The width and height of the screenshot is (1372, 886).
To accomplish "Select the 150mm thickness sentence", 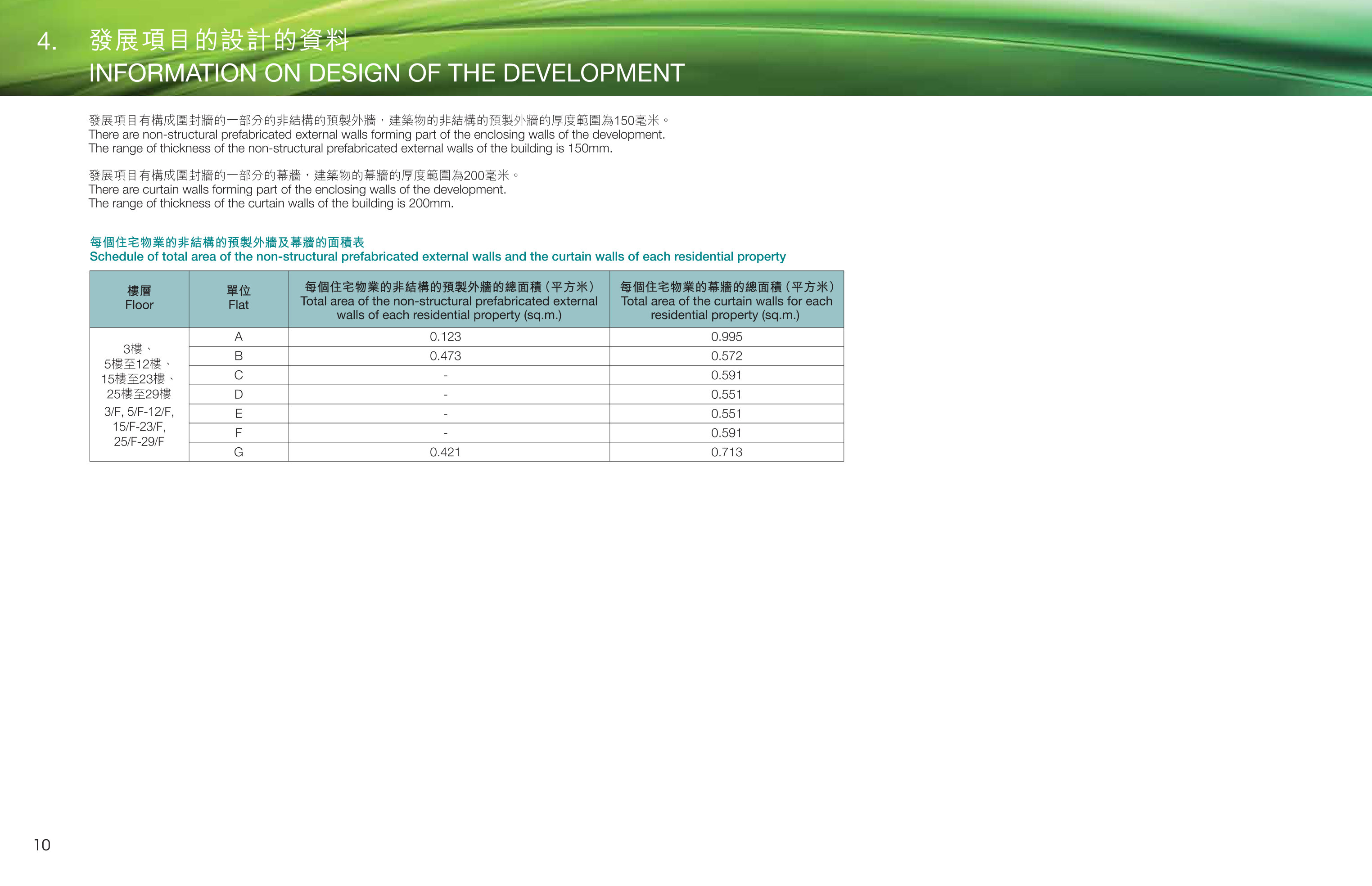I will 351,148.
